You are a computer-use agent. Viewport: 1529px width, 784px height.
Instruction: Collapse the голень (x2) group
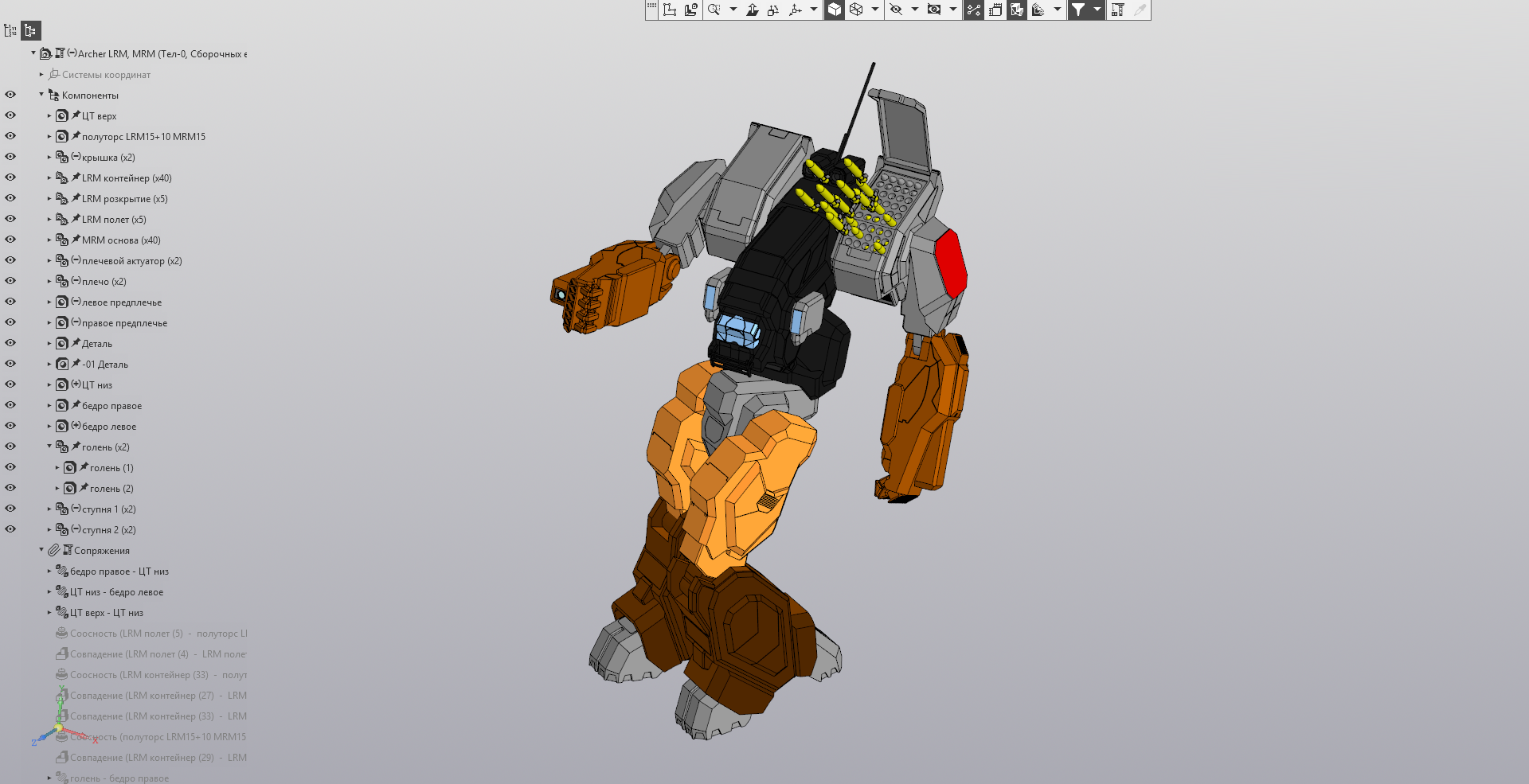click(49, 447)
